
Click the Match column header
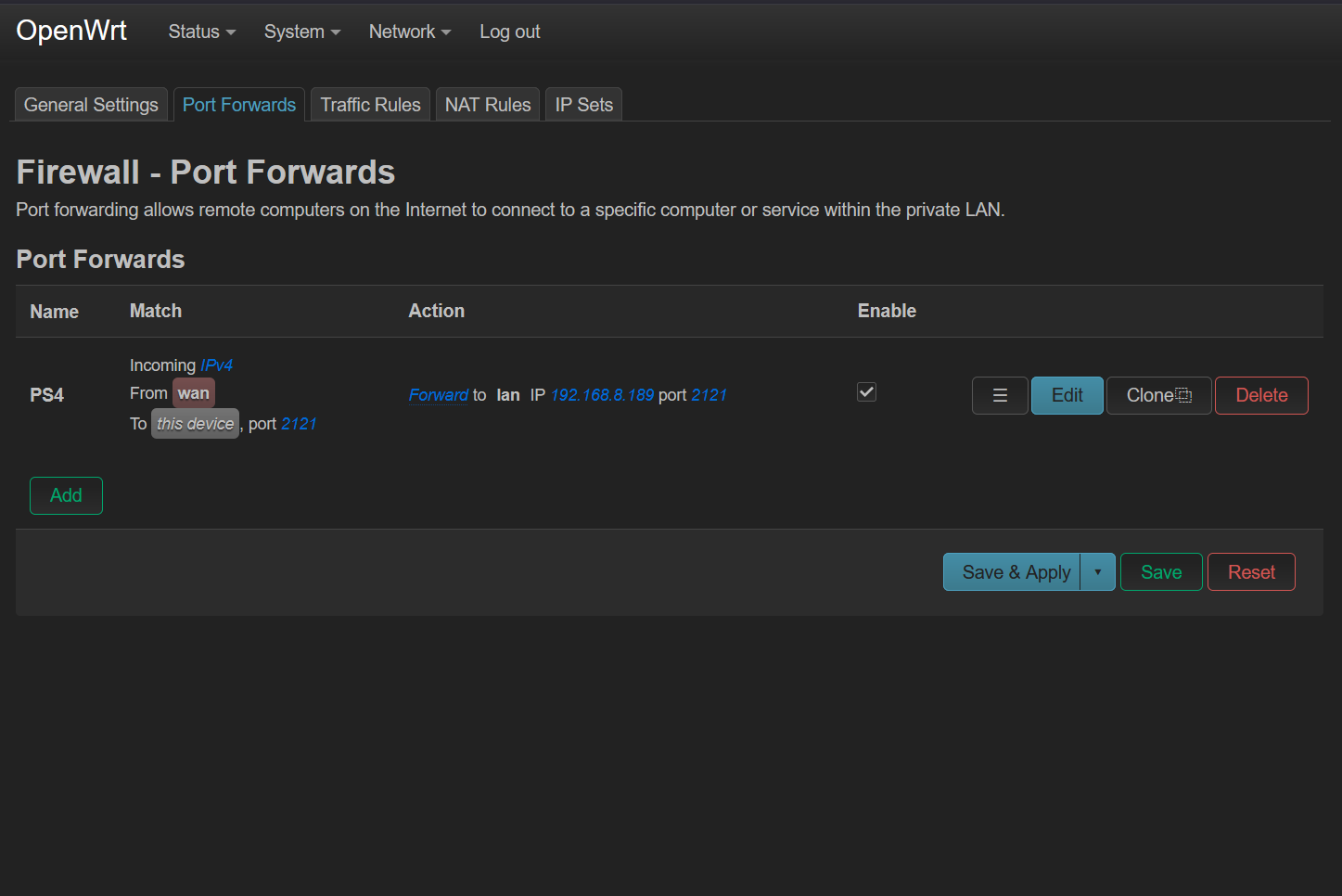pyautogui.click(x=156, y=311)
